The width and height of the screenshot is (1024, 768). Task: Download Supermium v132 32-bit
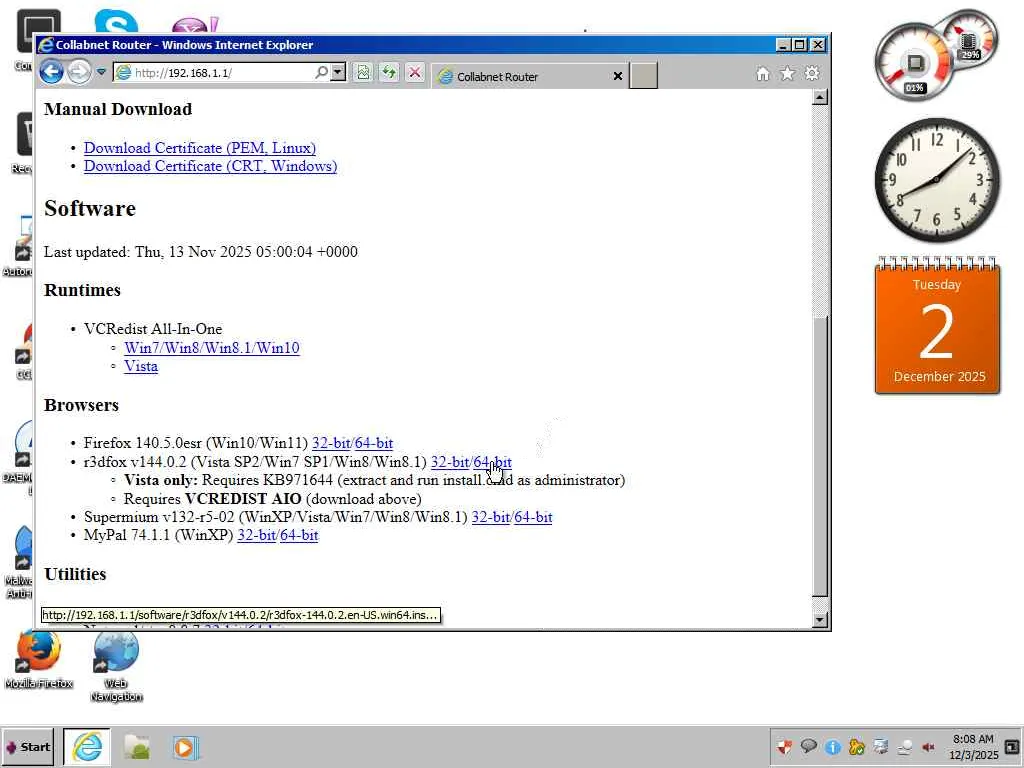pos(491,517)
